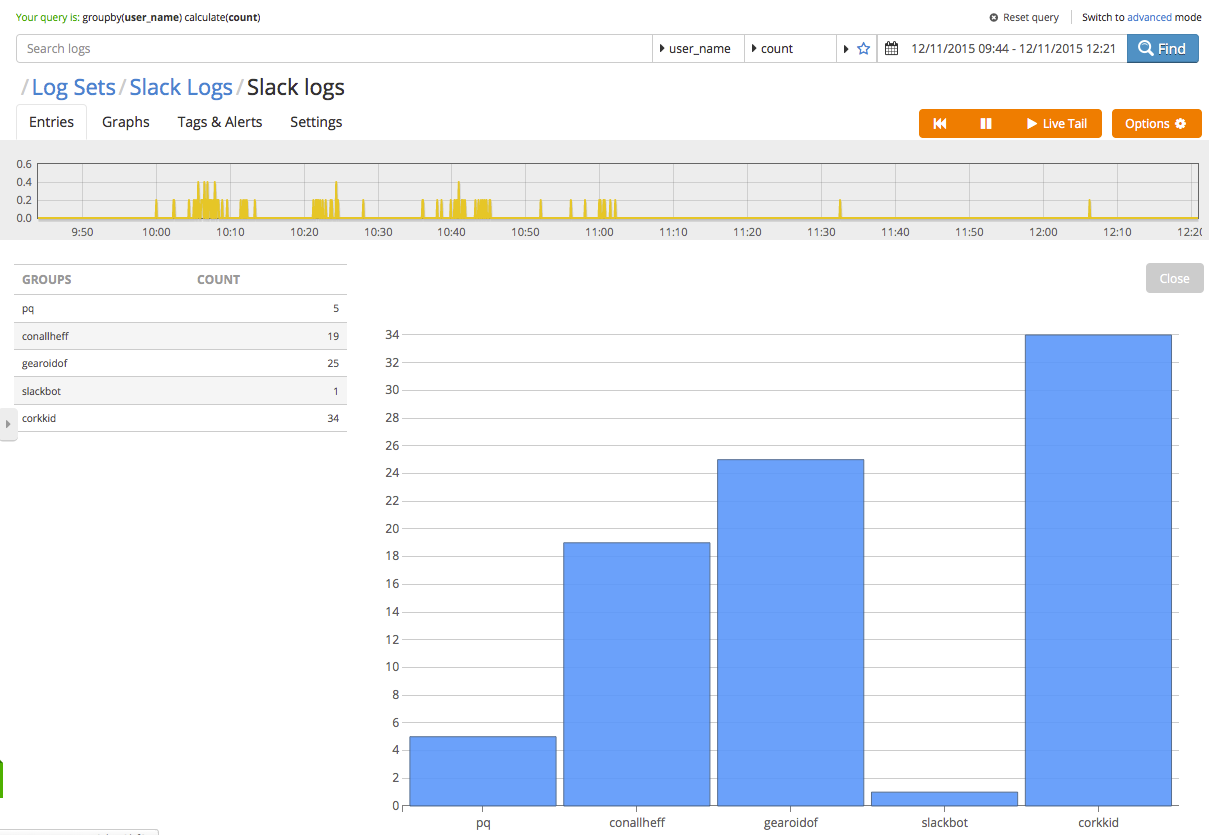Close the bar chart panel

pos(1174,279)
